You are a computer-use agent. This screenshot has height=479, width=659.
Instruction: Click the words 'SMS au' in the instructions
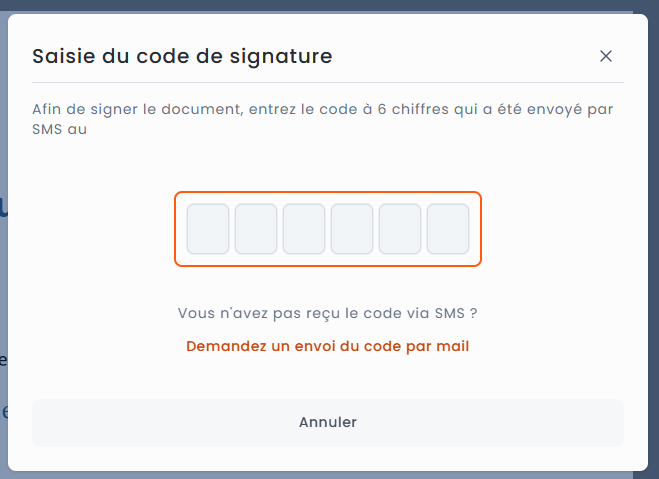pos(60,130)
